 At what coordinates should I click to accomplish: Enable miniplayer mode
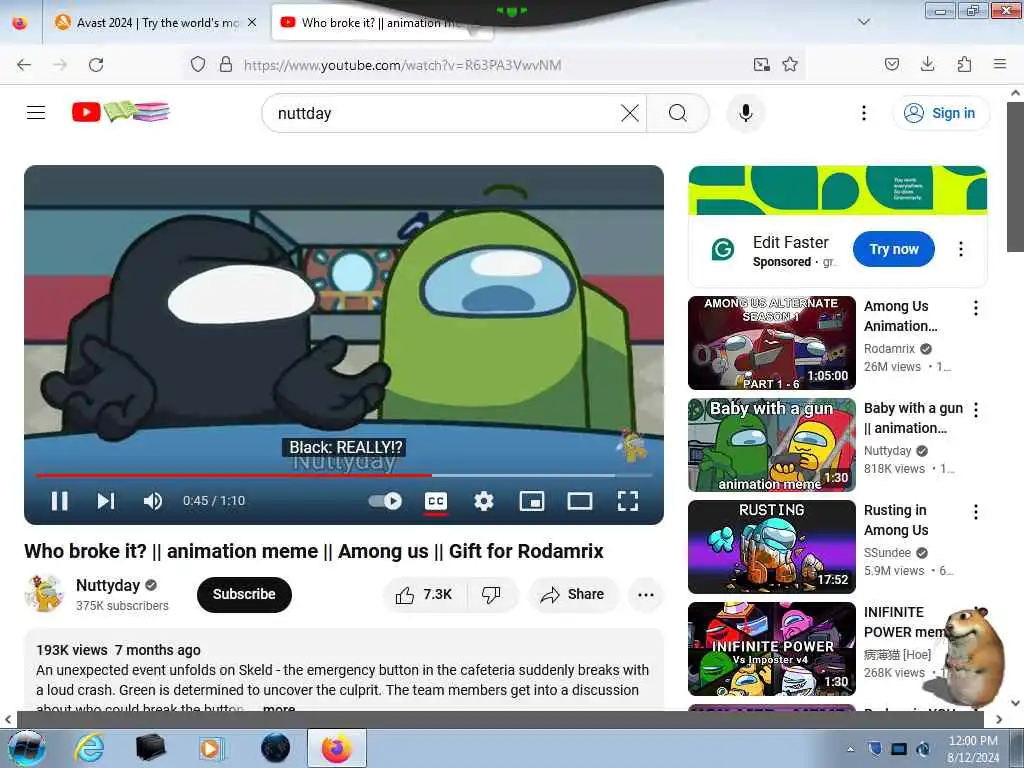532,501
